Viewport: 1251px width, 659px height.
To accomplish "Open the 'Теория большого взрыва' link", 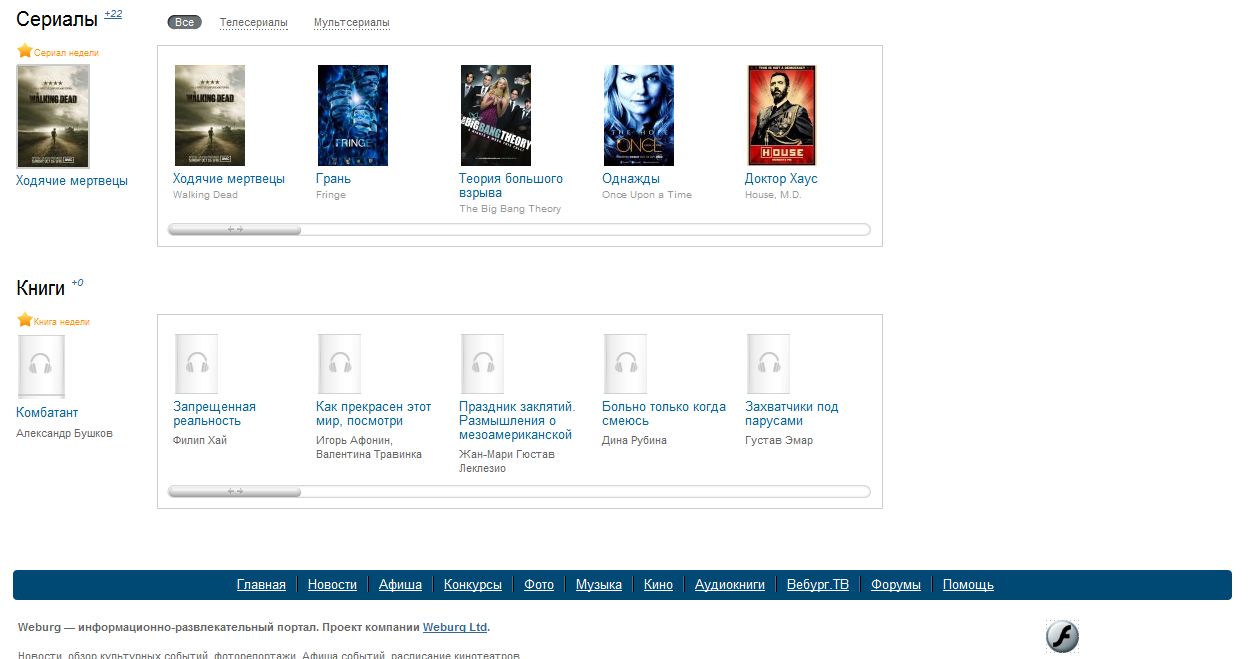I will [x=511, y=186].
